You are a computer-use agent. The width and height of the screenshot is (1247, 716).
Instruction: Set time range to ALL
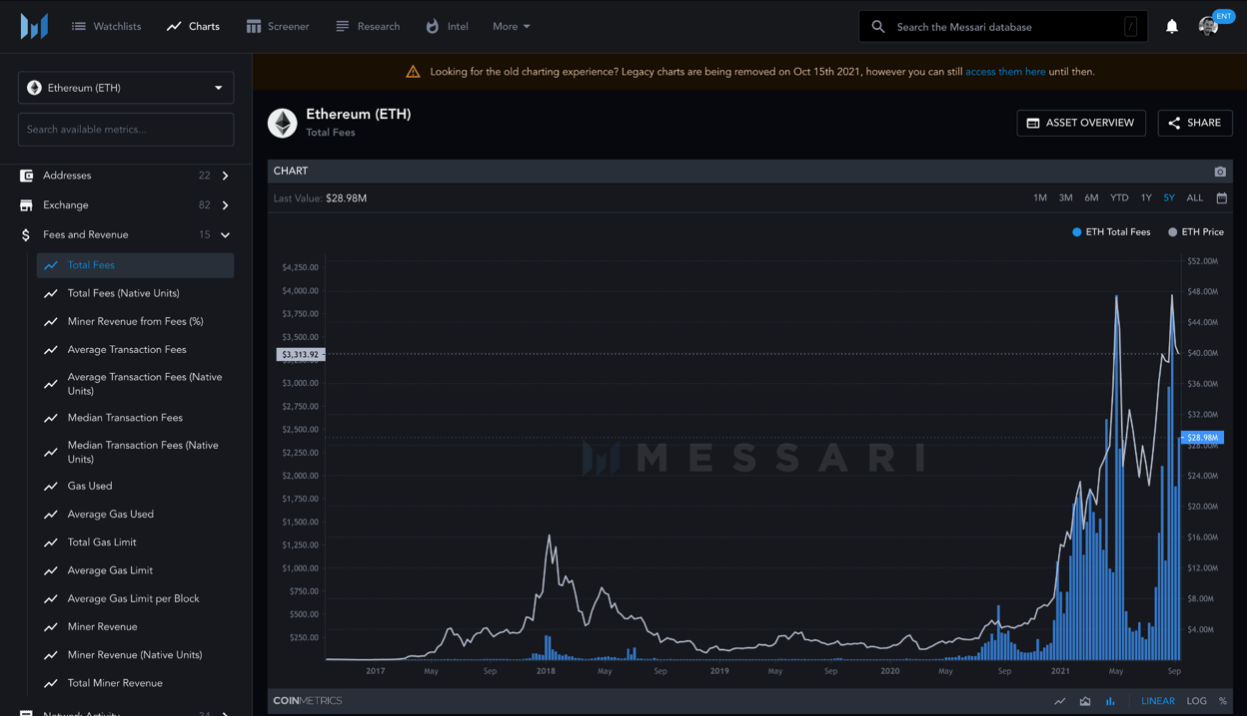(1194, 198)
